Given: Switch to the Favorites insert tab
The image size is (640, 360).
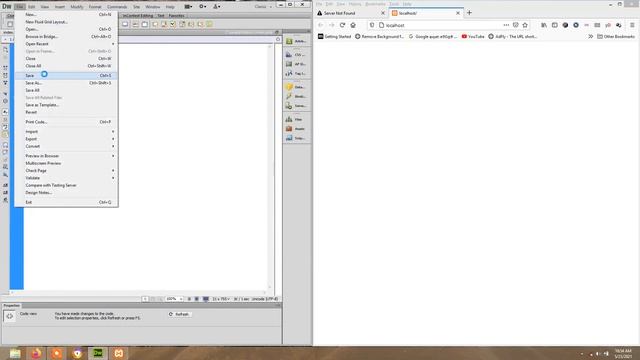Looking at the screenshot, I should coord(176,16).
